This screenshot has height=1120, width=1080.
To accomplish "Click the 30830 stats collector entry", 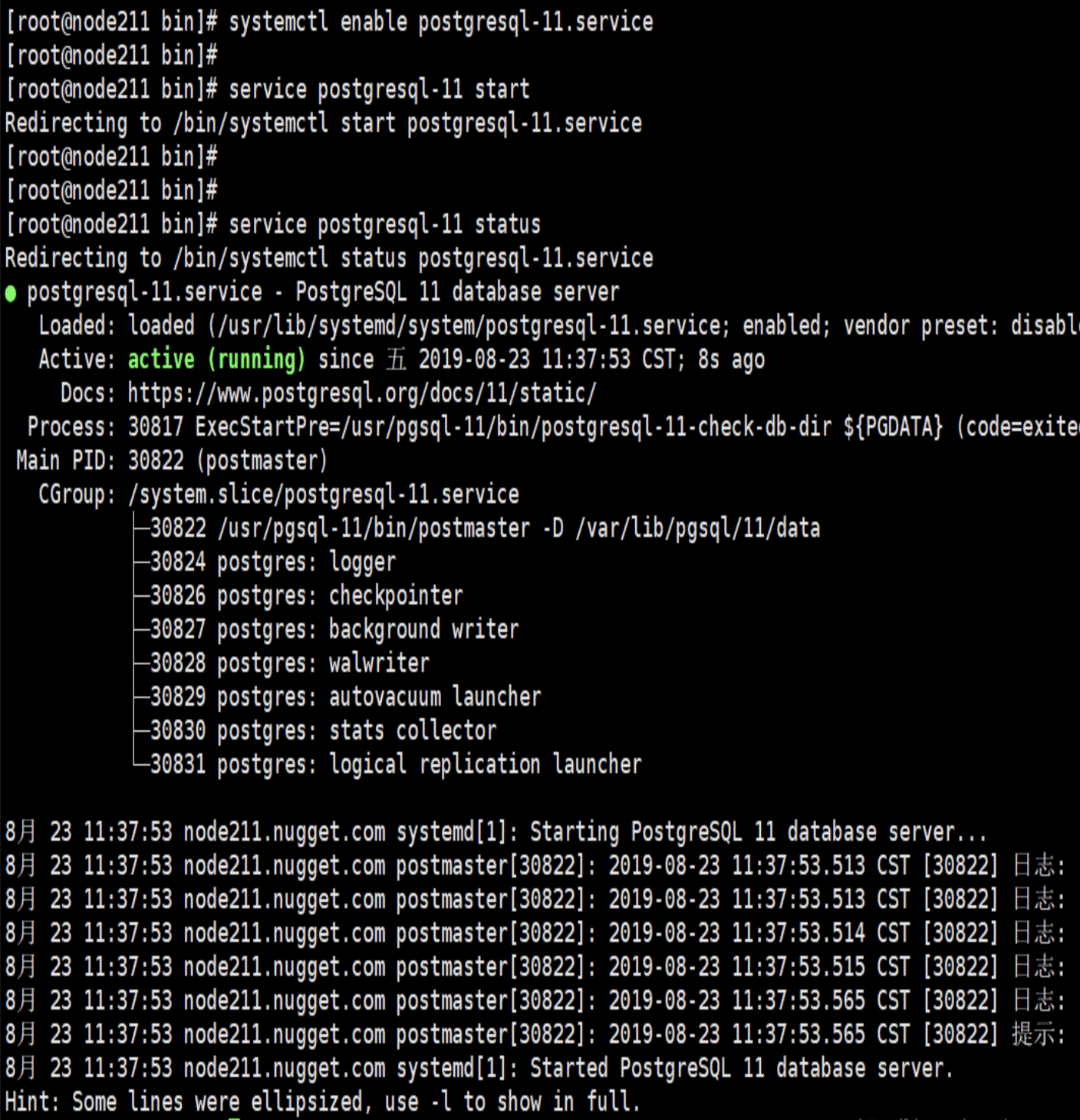I will pos(324,731).
